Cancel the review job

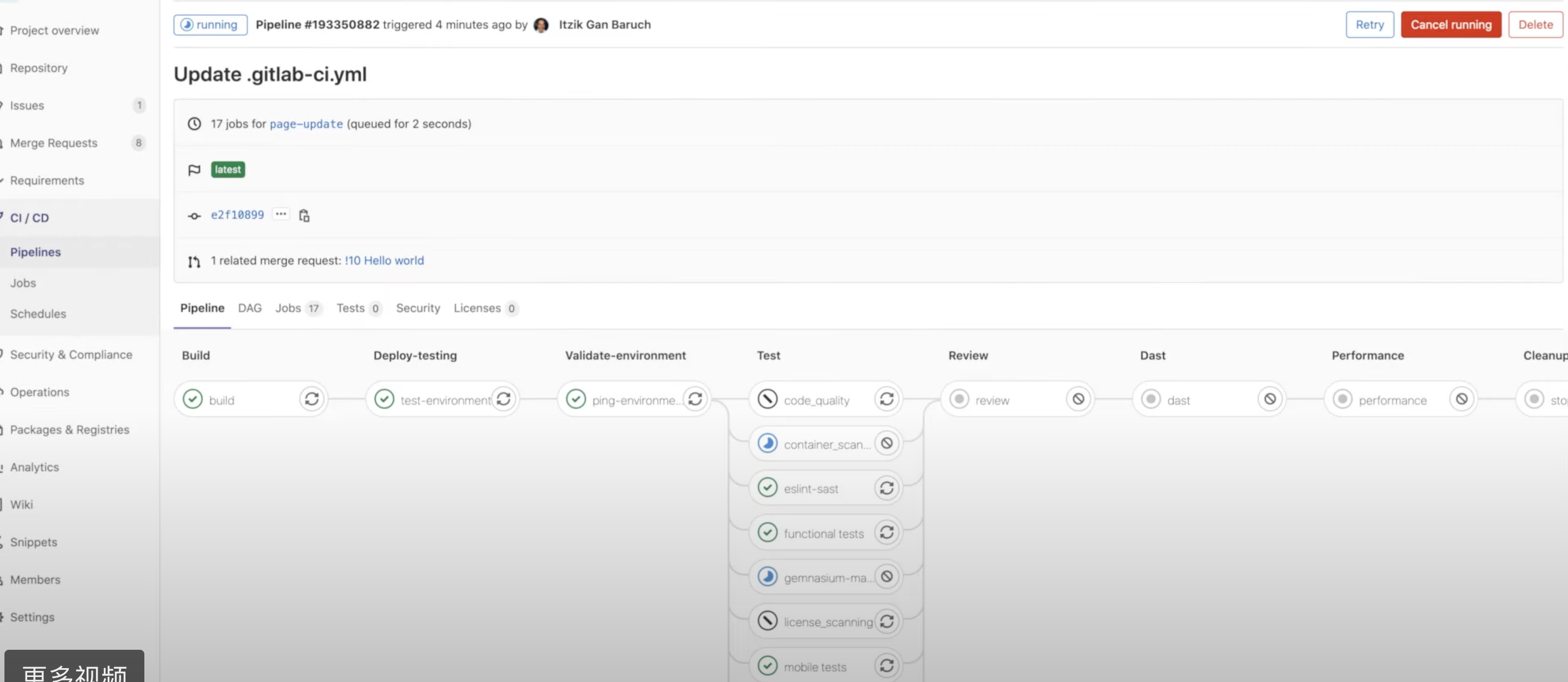coord(1078,399)
